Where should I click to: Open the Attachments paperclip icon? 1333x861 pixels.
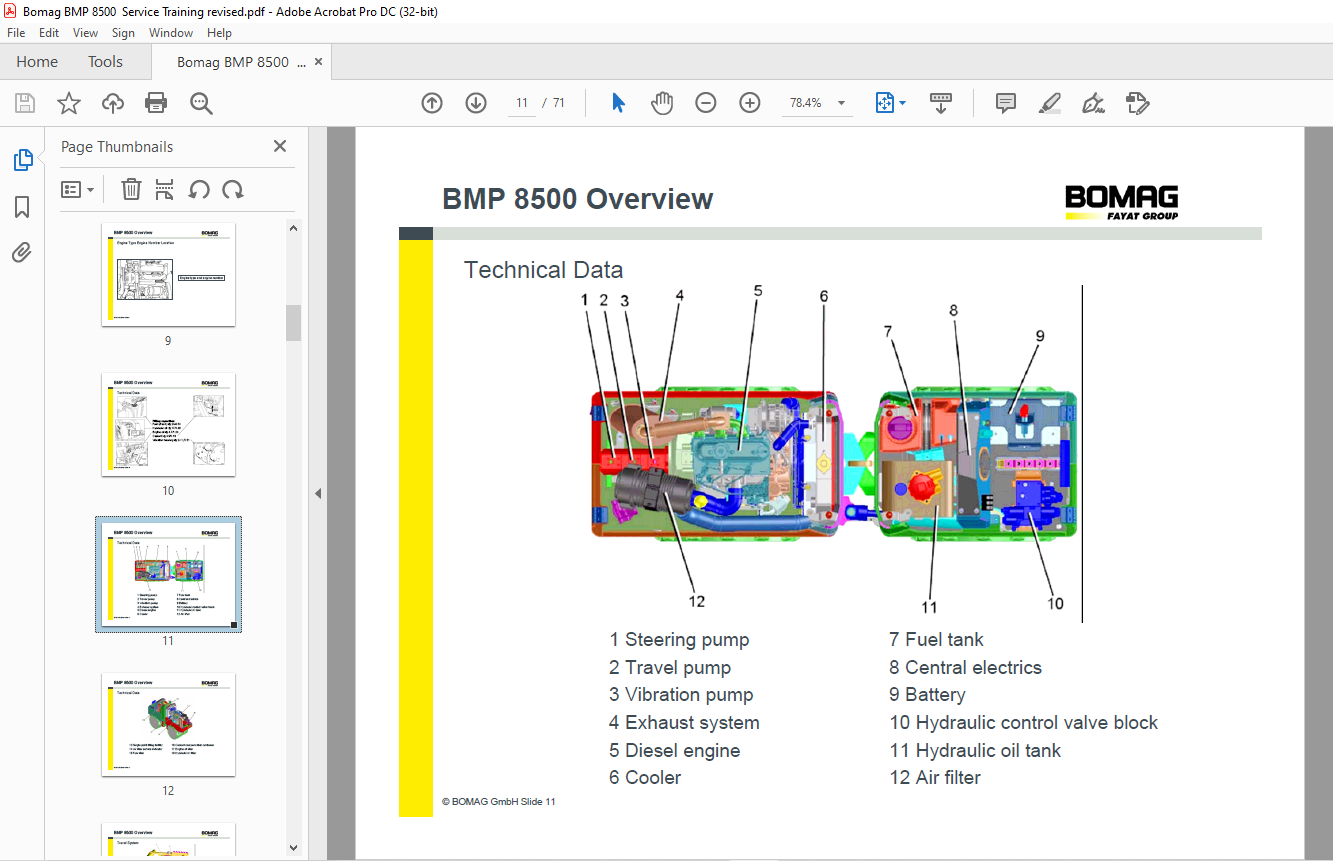tap(22, 253)
